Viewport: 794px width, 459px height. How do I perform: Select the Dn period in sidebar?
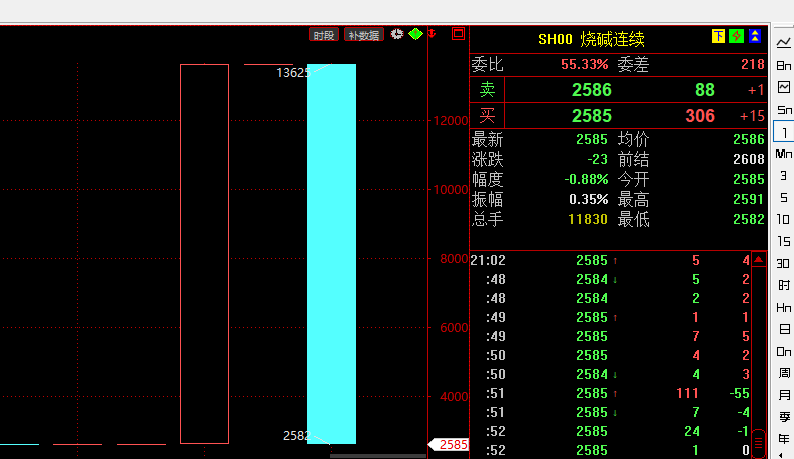pos(784,352)
